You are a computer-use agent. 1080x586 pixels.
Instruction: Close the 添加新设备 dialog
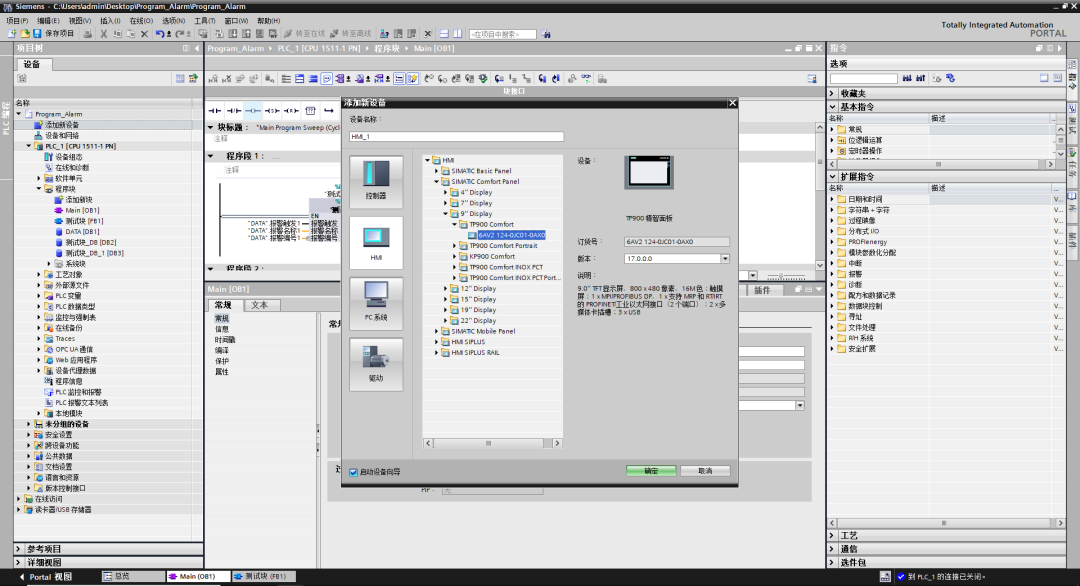[x=732, y=103]
